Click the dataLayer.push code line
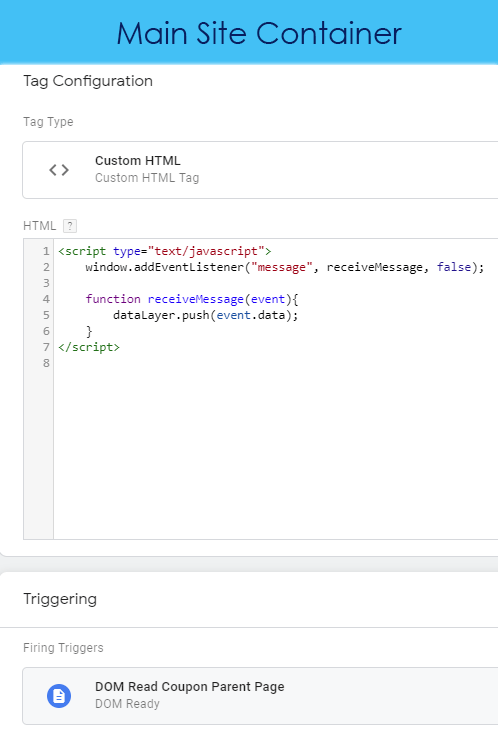Screen dimensions: 498x730 pyautogui.click(x=205, y=315)
